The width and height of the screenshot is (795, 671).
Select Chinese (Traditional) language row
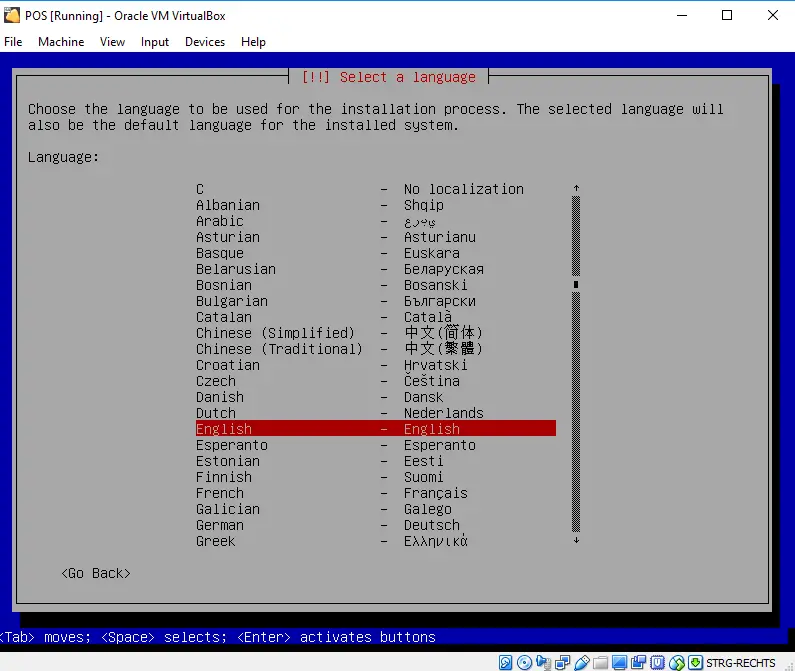[376, 349]
